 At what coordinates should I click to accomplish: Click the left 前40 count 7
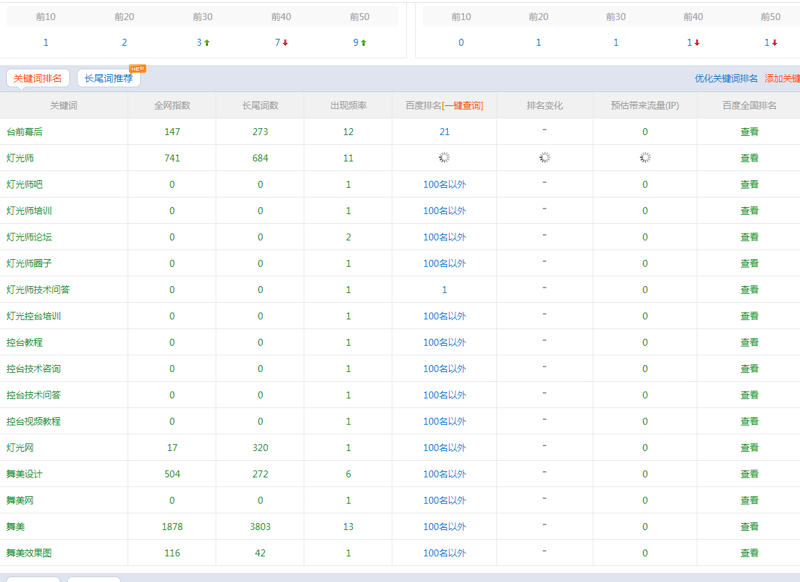pos(278,42)
